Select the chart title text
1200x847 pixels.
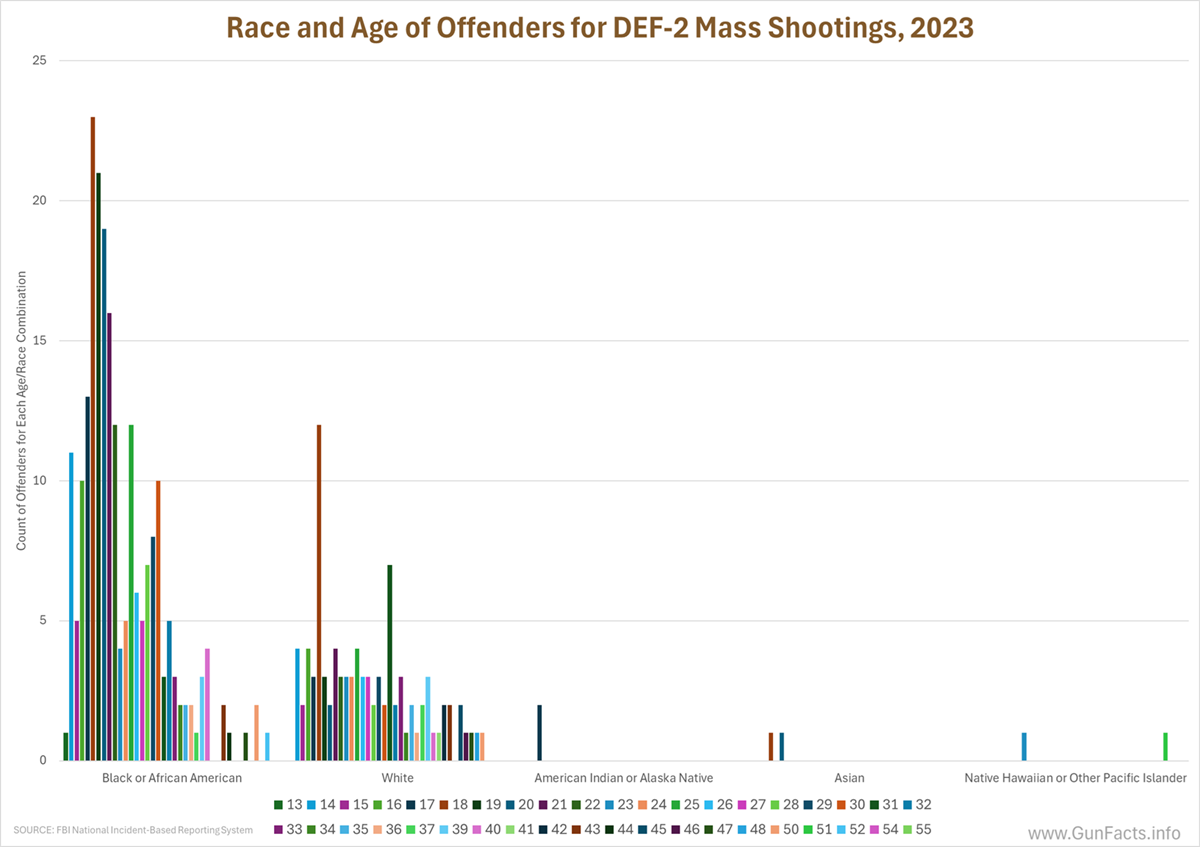(x=600, y=27)
